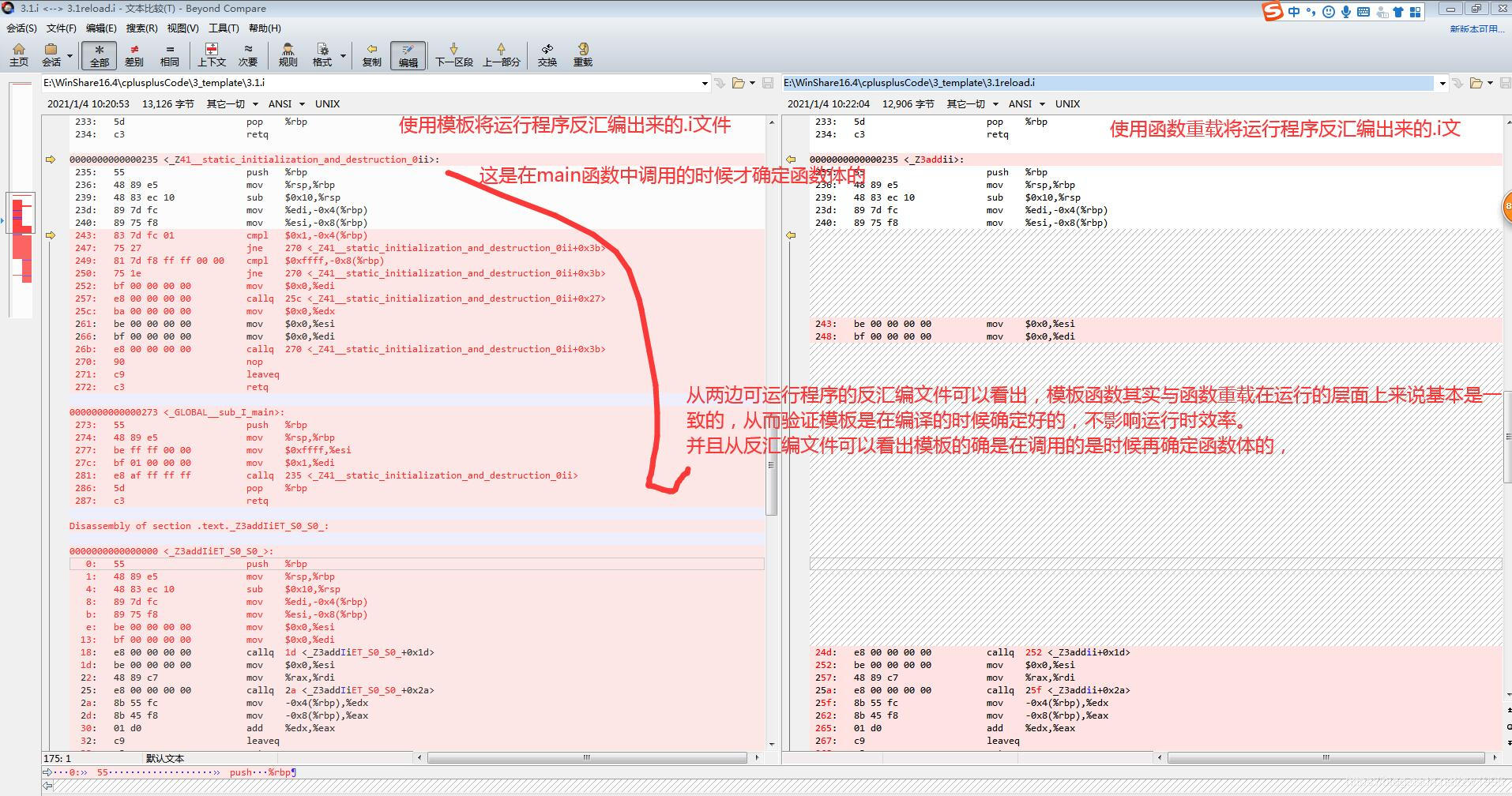Image resolution: width=1512 pixels, height=796 pixels.
Task: Click the Sogou IME microphone icon
Action: pyautogui.click(x=1345, y=12)
